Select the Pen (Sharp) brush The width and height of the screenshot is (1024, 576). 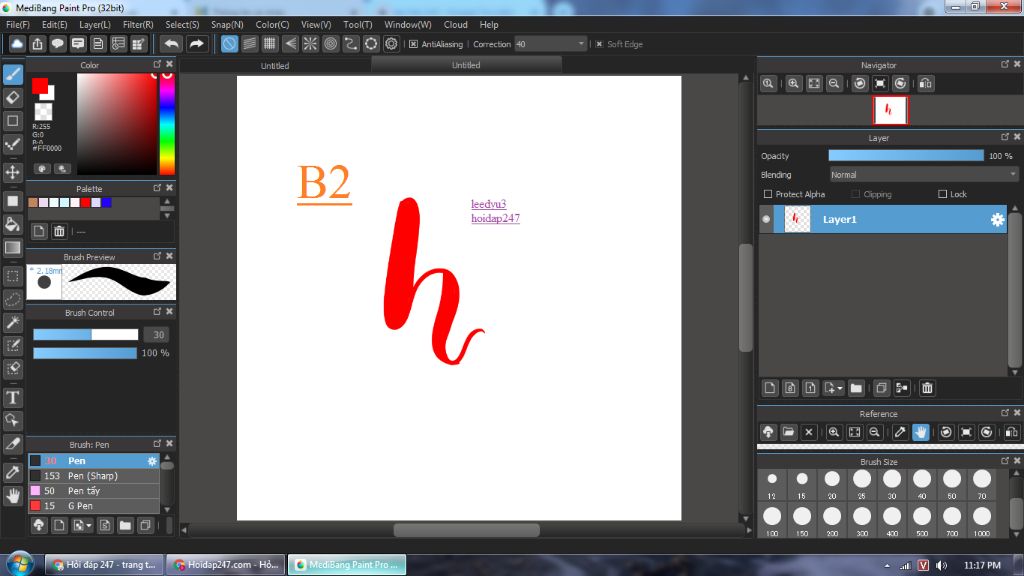pos(94,475)
